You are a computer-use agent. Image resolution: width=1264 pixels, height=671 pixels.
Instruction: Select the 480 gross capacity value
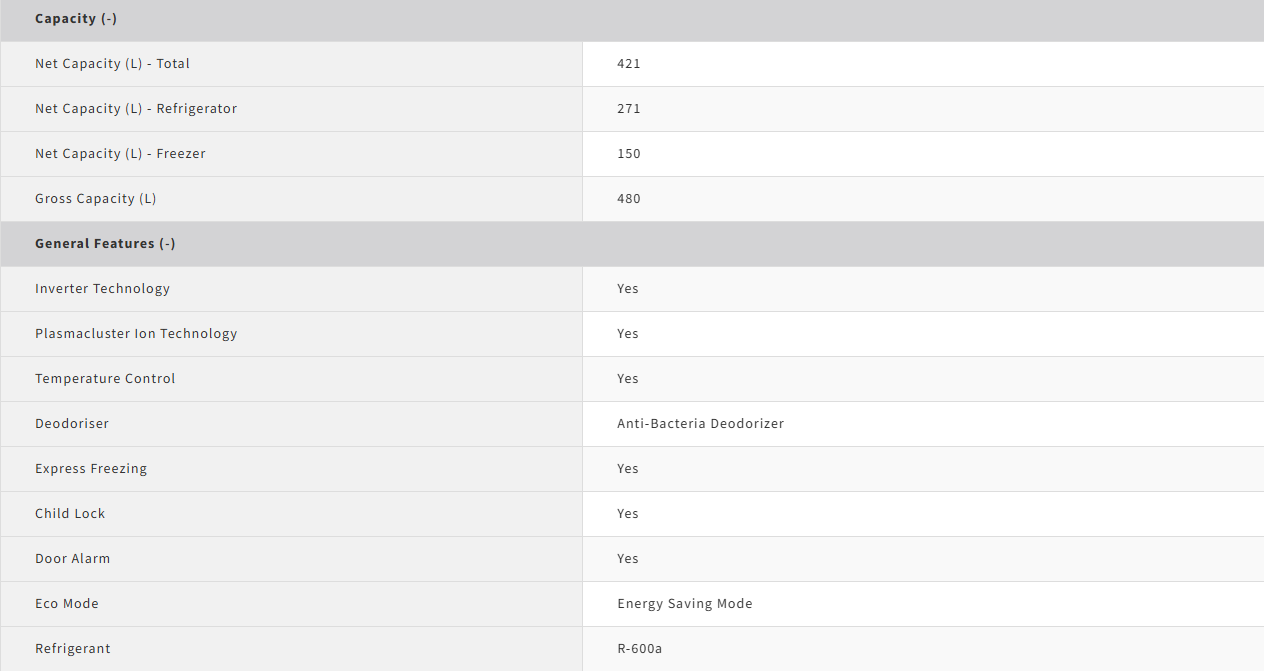[628, 199]
